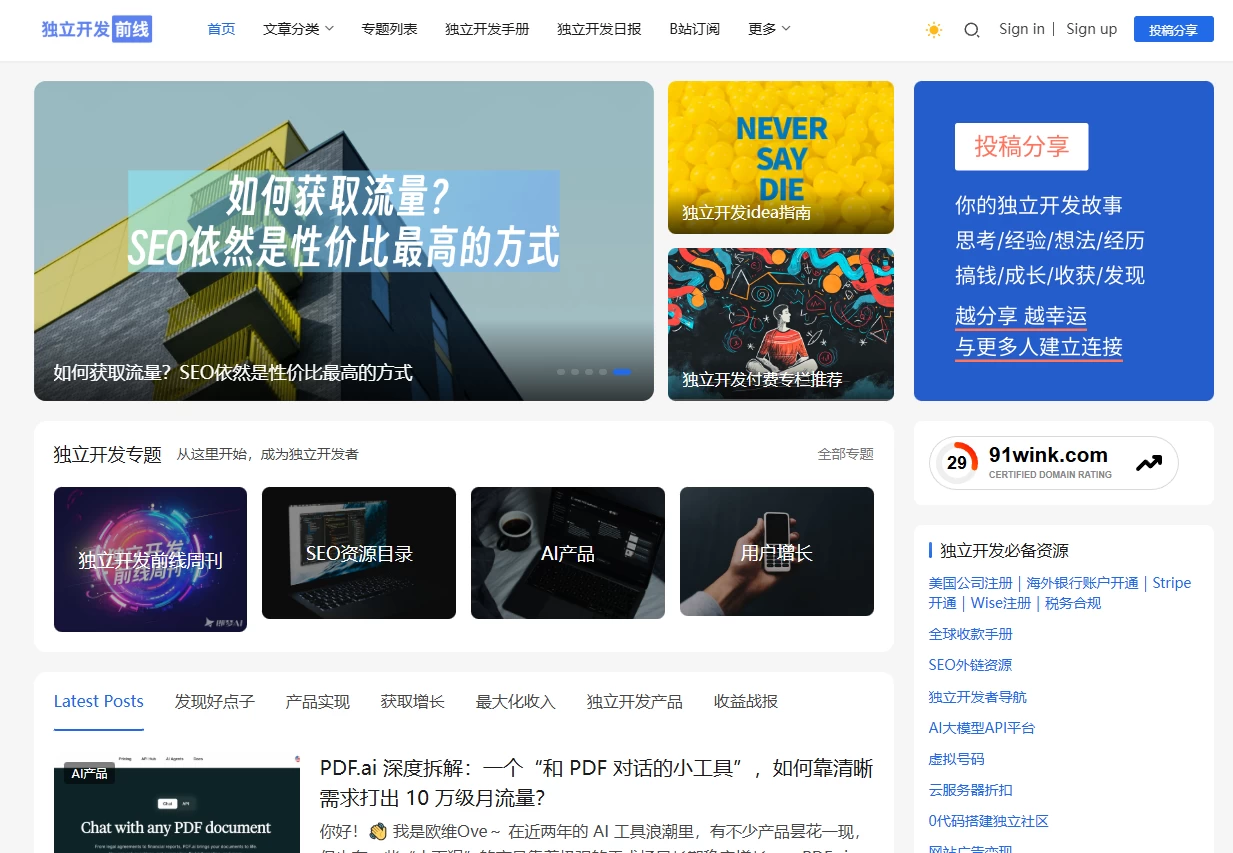This screenshot has width=1233, height=853.
Task: Open the SEO资源目录 topic card
Action: pyautogui.click(x=358, y=552)
